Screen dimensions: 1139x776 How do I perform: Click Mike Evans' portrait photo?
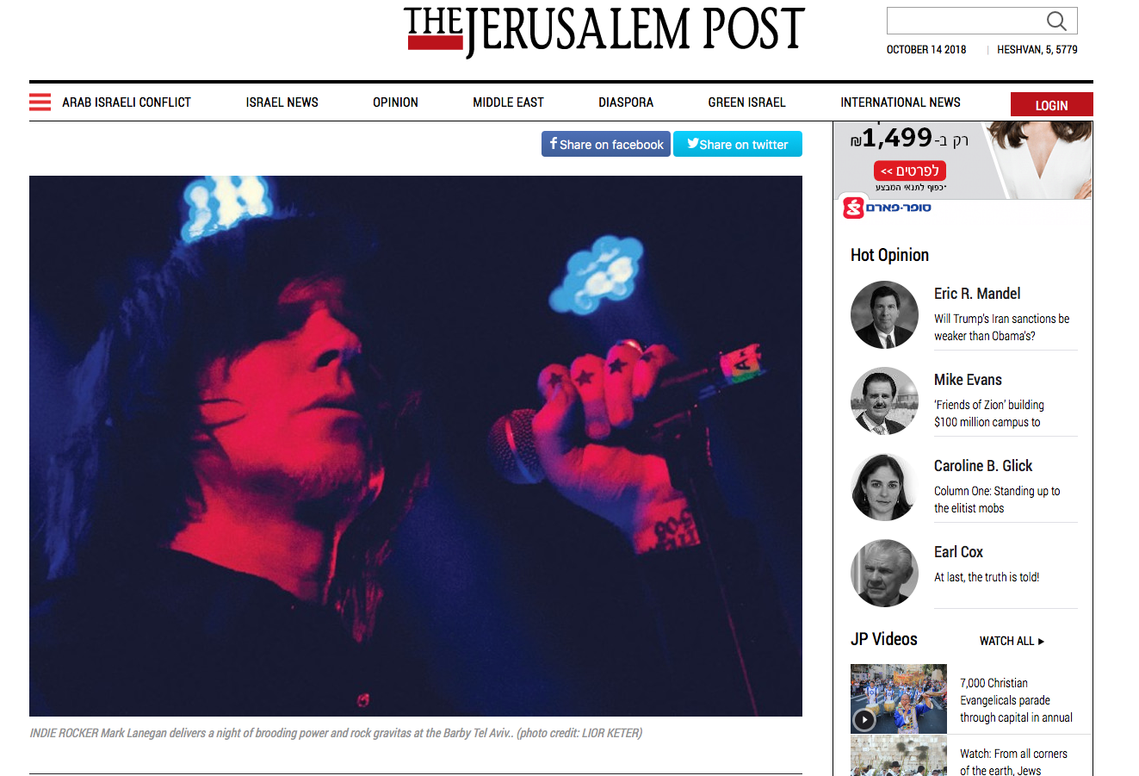885,401
